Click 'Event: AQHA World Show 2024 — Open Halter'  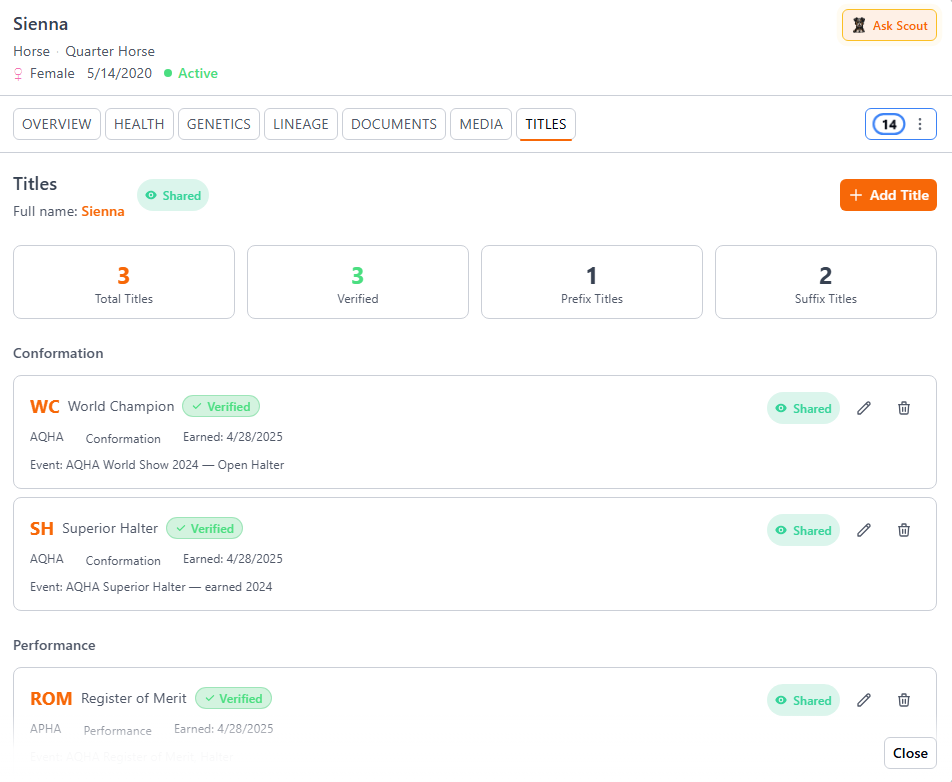coord(157,465)
